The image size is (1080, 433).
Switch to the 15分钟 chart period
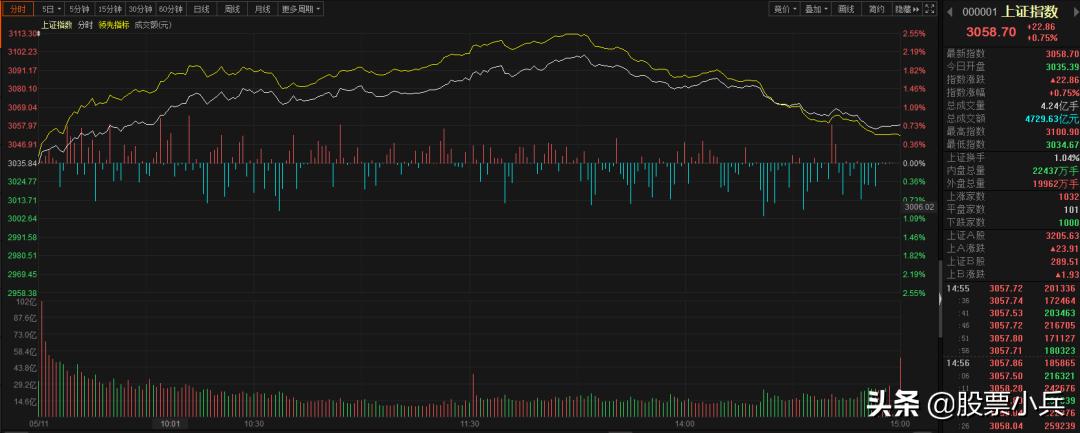[x=110, y=9]
